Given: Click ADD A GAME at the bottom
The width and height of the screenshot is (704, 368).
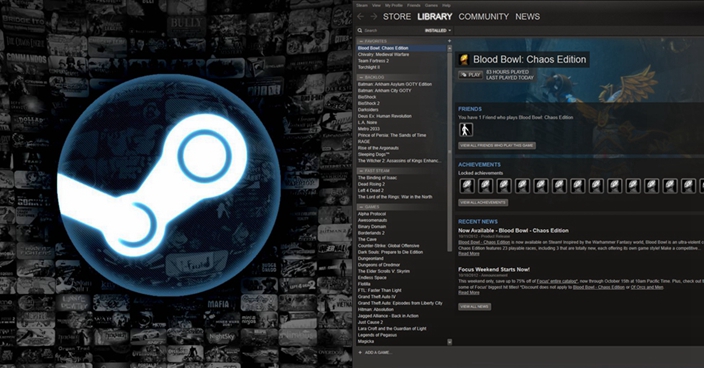Looking at the screenshot, I should tap(378, 352).
